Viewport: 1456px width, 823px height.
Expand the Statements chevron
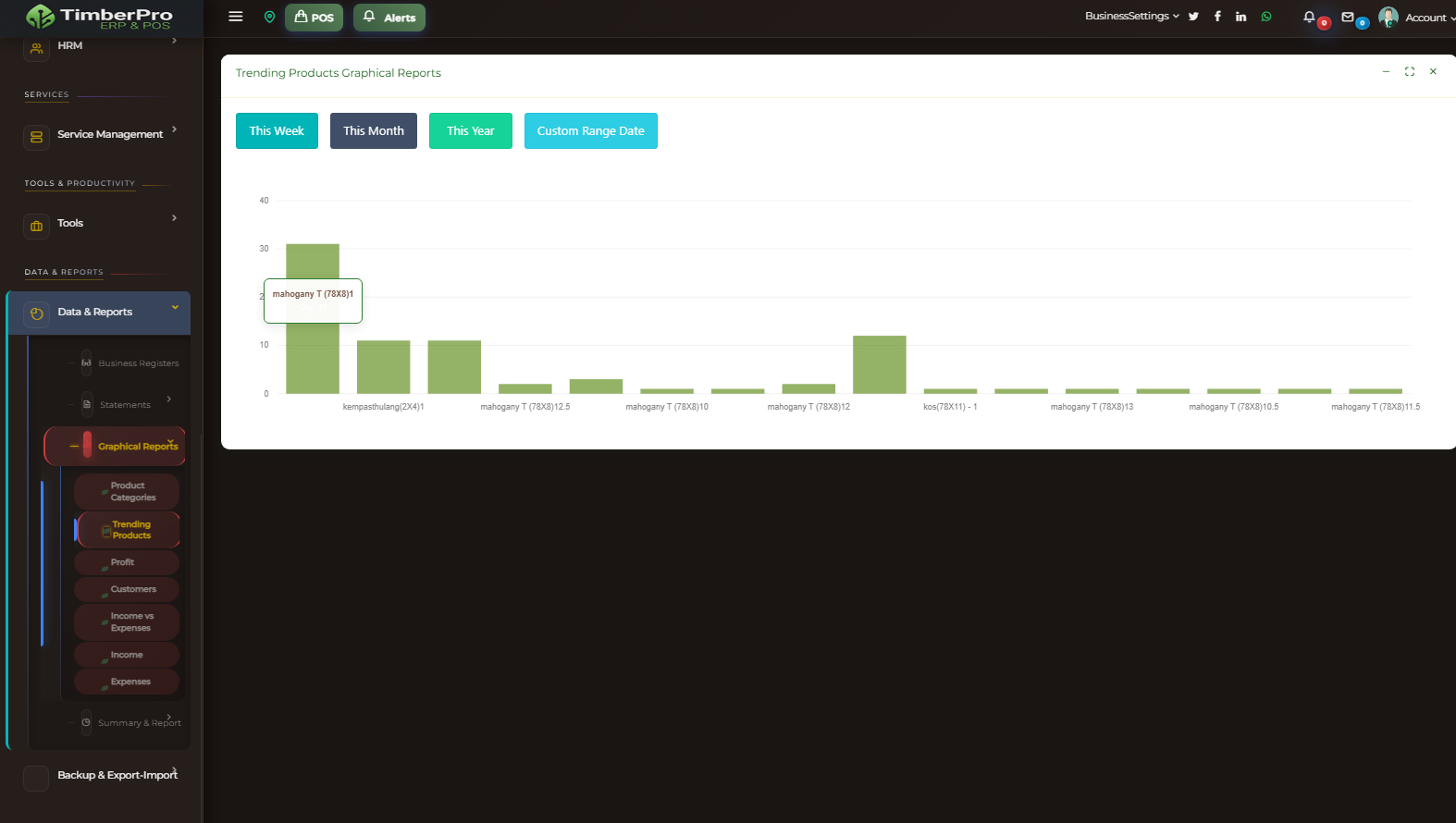point(169,399)
